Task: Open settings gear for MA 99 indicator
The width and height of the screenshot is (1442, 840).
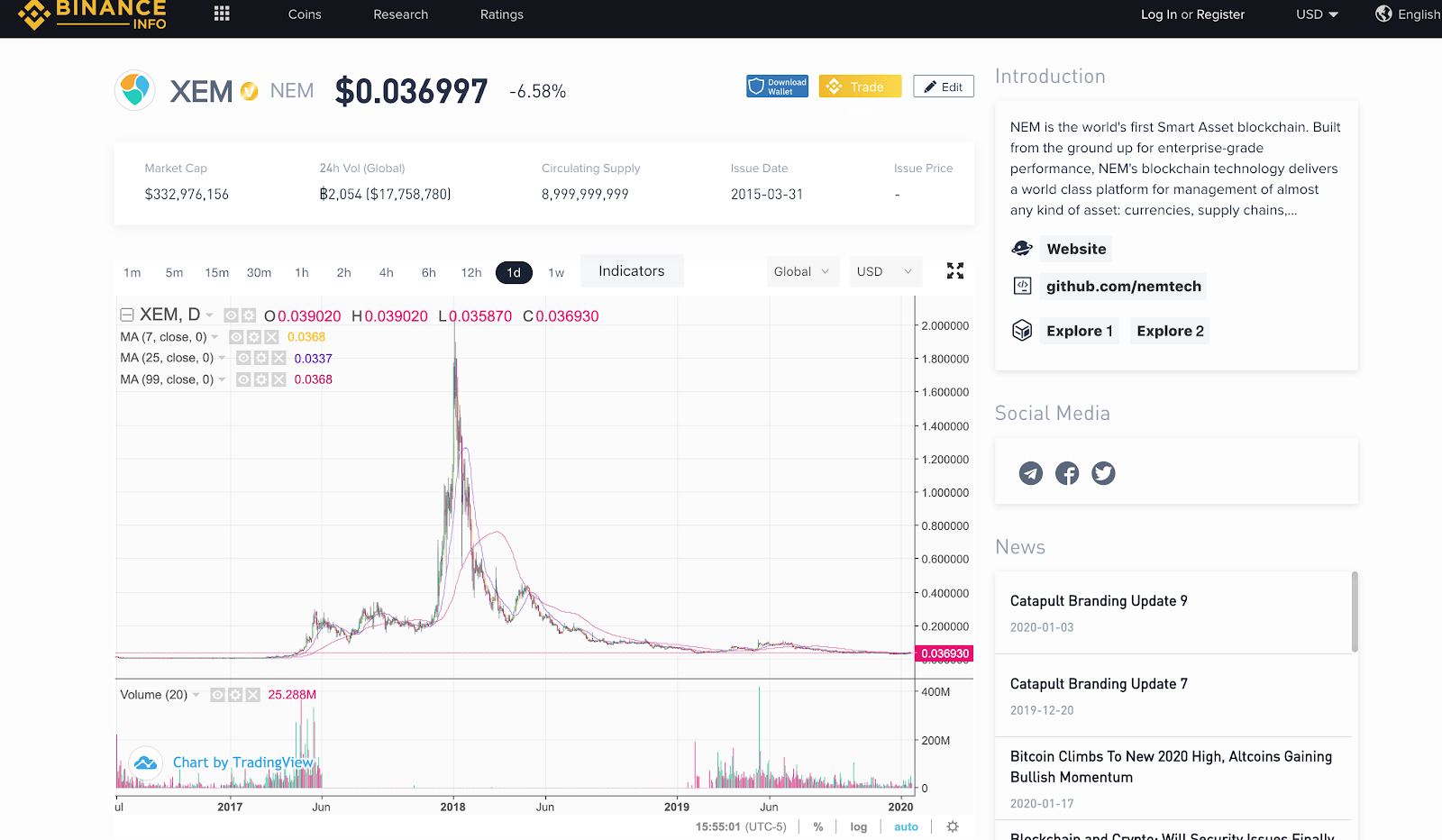Action: (x=261, y=379)
